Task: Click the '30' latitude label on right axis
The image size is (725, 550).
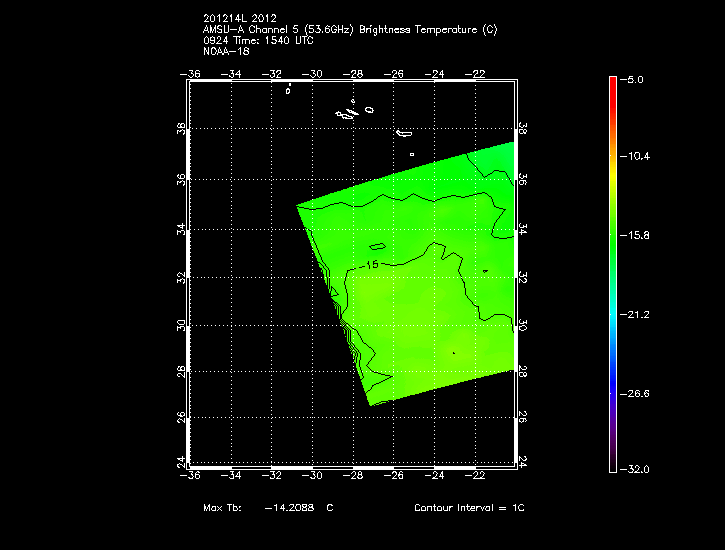Action: point(524,326)
